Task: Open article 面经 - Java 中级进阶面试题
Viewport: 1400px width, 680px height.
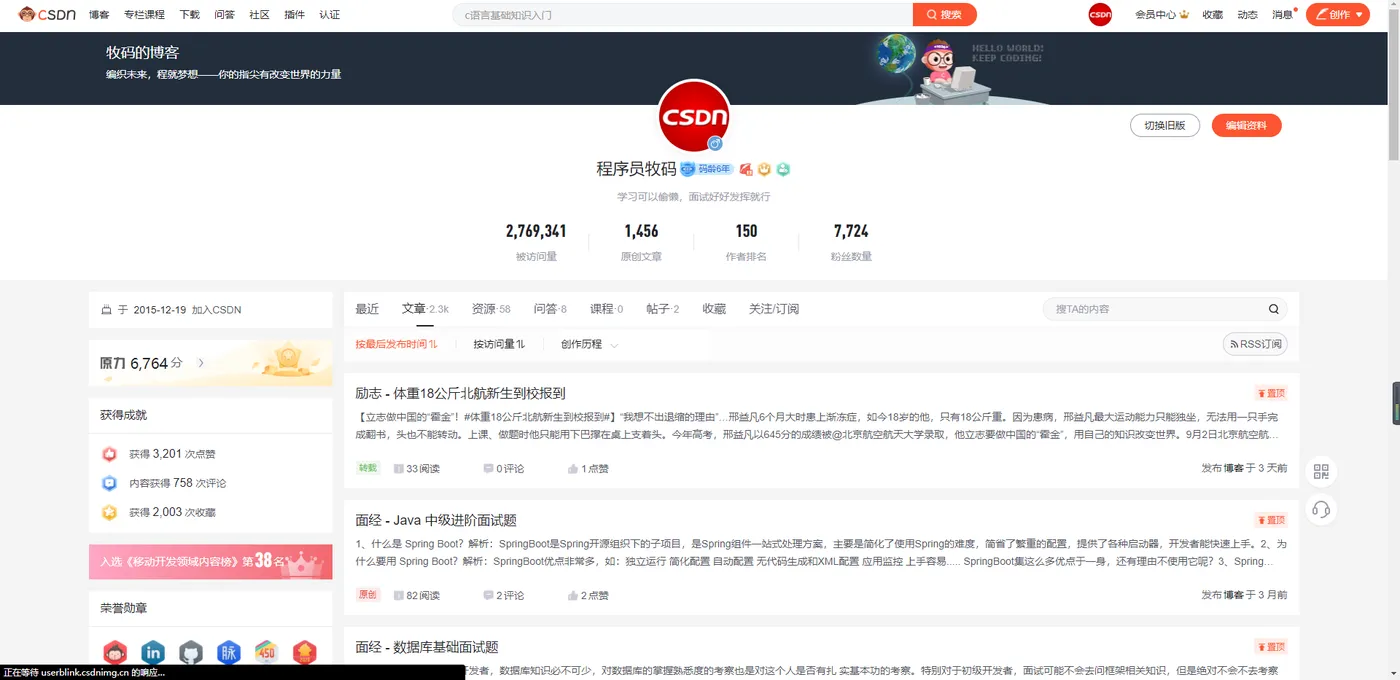Action: [x=436, y=520]
